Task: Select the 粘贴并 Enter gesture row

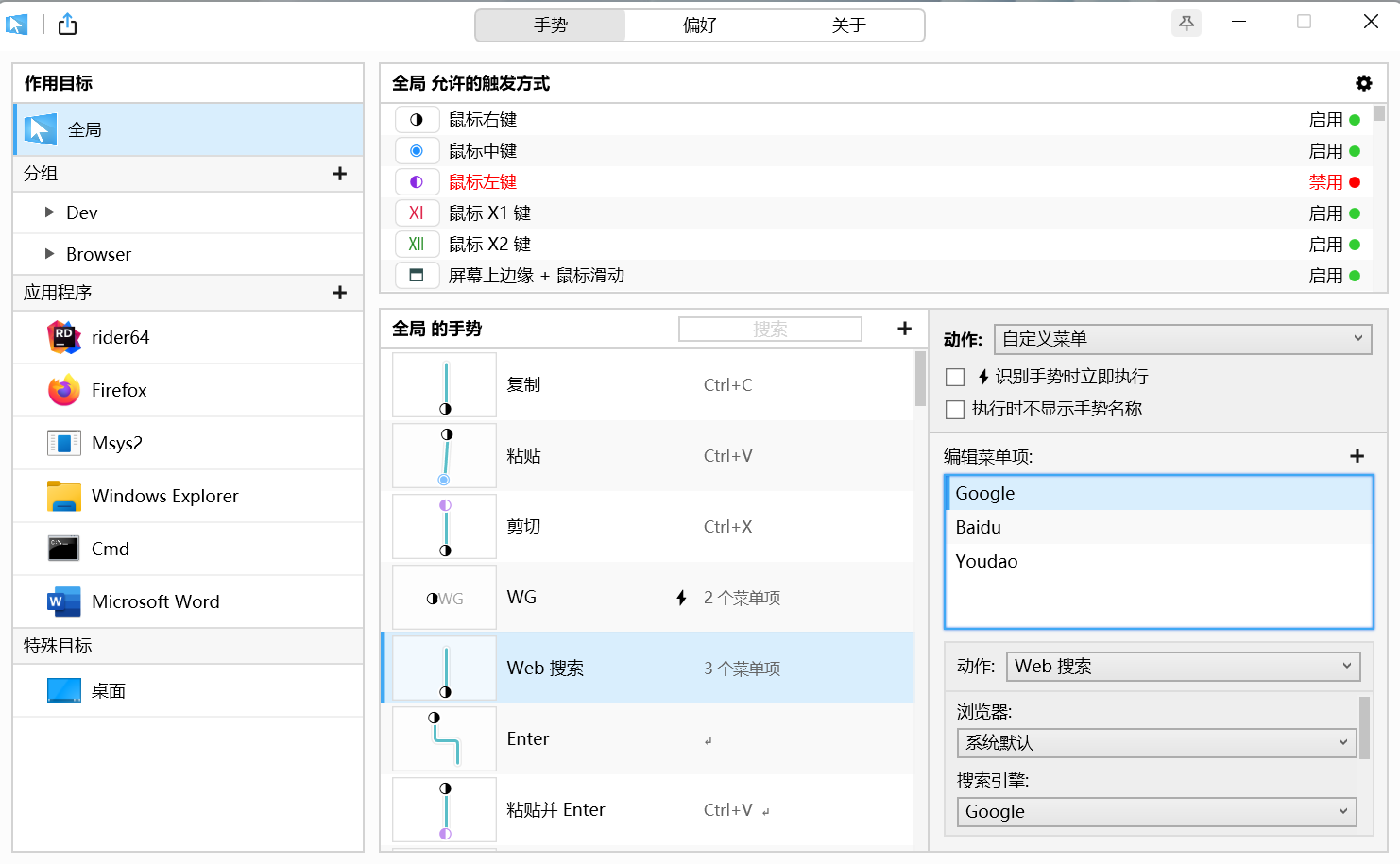Action: pyautogui.click(x=648, y=810)
